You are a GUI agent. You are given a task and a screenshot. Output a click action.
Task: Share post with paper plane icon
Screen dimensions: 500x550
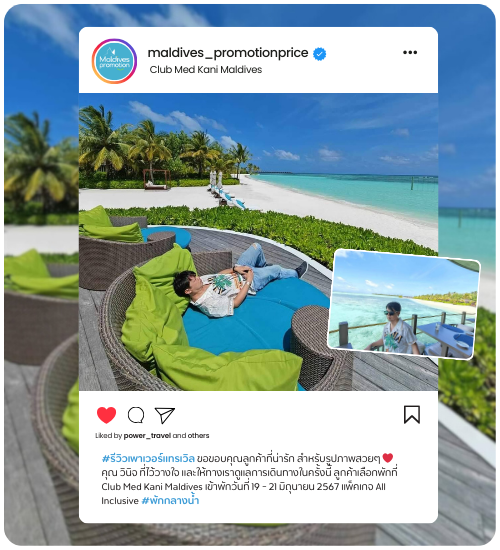coord(165,415)
